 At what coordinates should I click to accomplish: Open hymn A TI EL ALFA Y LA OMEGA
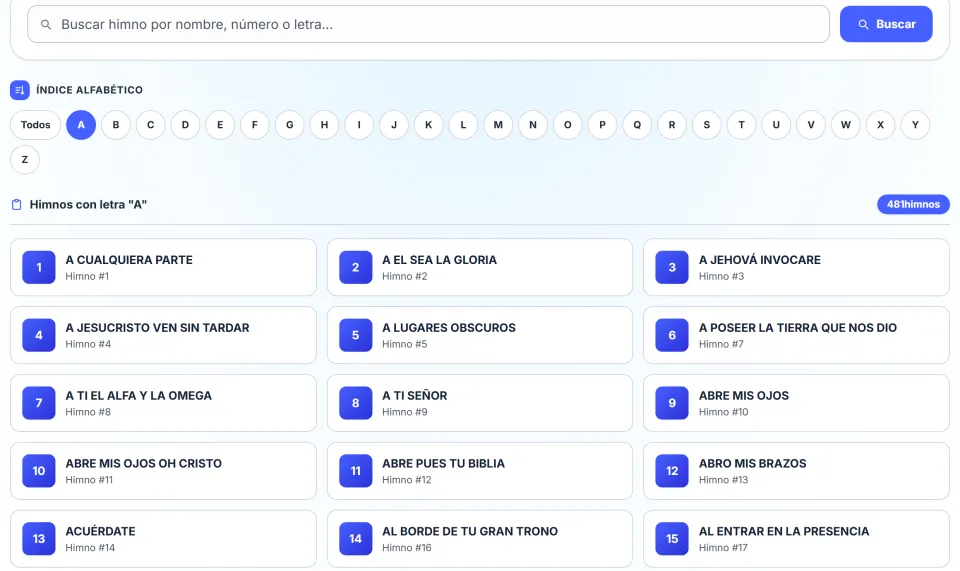[163, 403]
